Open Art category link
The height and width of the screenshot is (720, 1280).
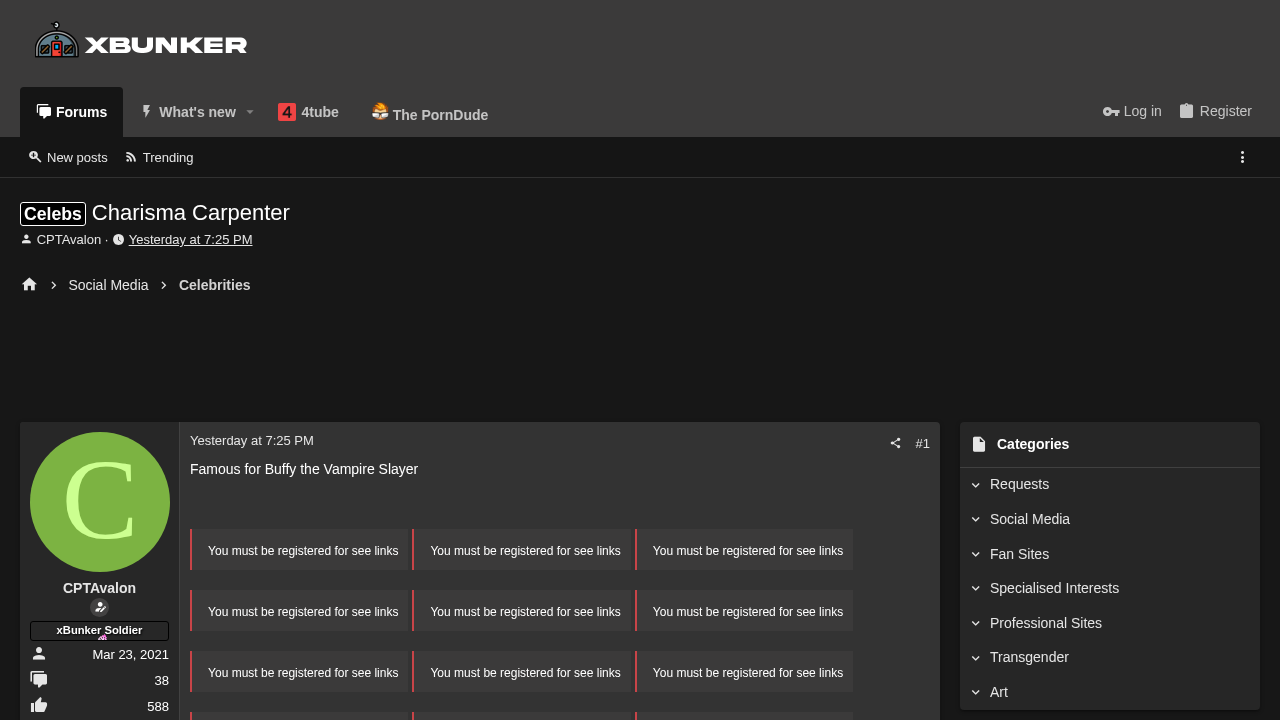pyautogui.click(x=999, y=692)
